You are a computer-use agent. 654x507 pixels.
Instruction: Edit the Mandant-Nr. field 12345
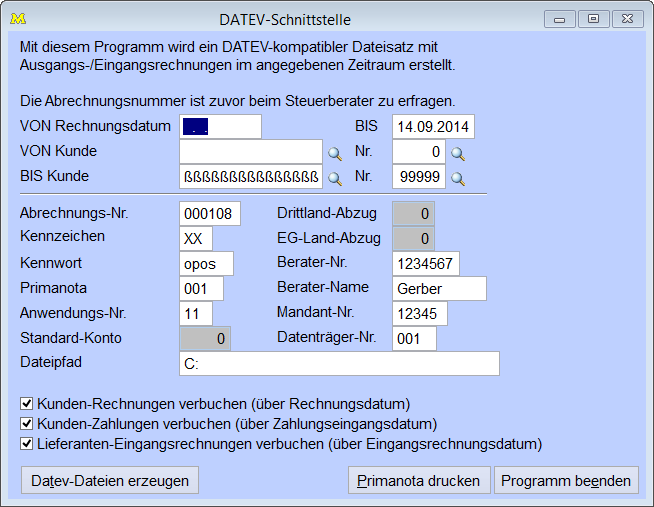click(x=420, y=314)
